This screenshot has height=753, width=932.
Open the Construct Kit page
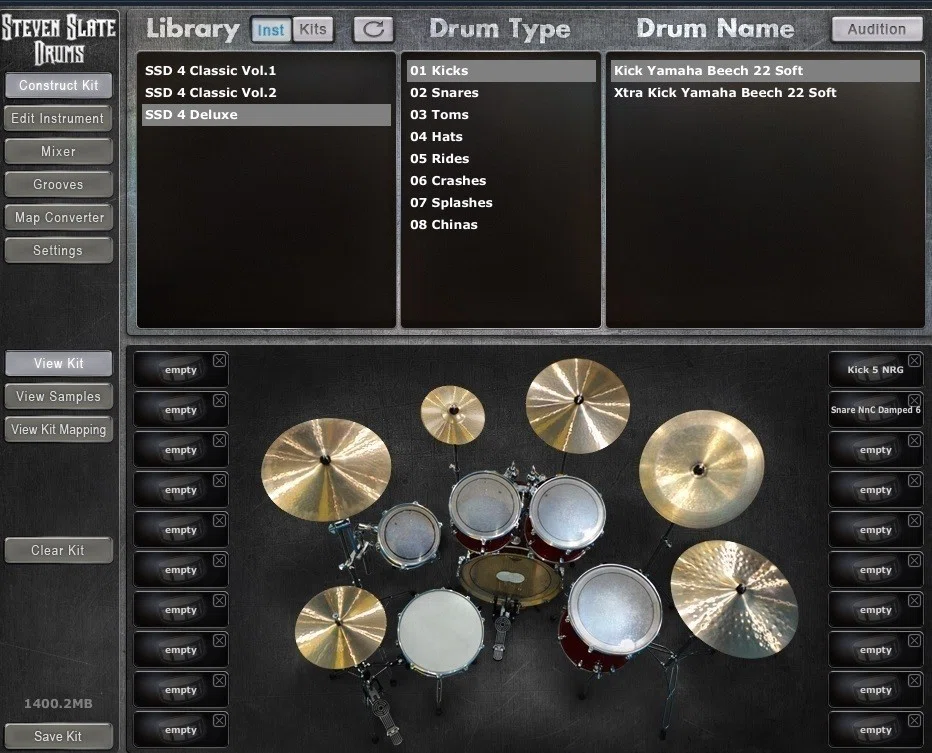pos(58,86)
